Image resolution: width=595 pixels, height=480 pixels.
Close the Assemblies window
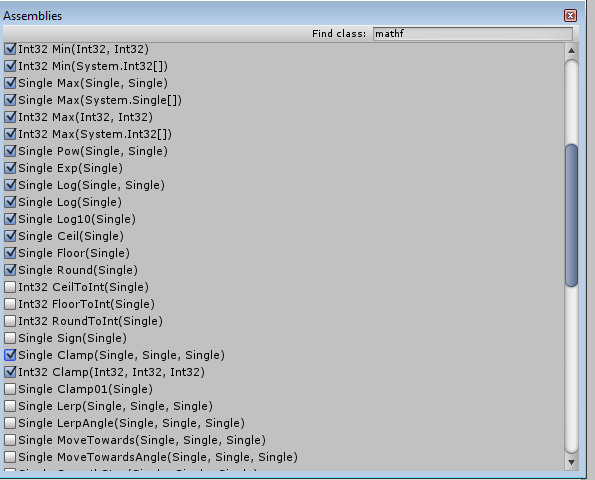tap(570, 16)
